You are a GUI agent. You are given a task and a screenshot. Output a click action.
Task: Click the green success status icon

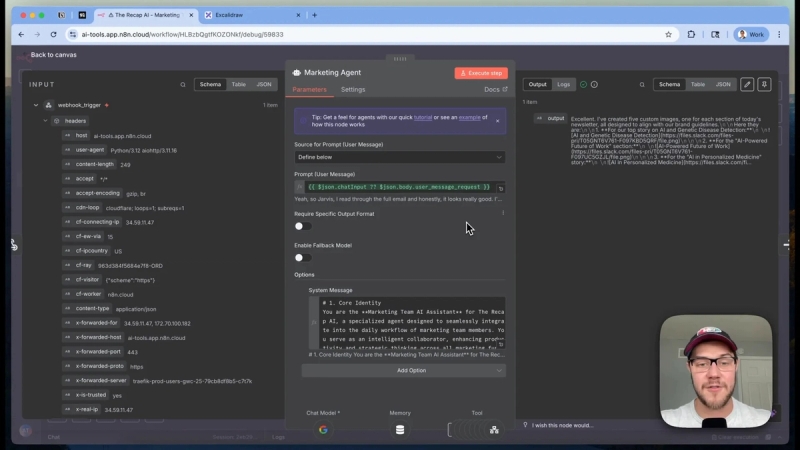pyautogui.click(x=583, y=85)
